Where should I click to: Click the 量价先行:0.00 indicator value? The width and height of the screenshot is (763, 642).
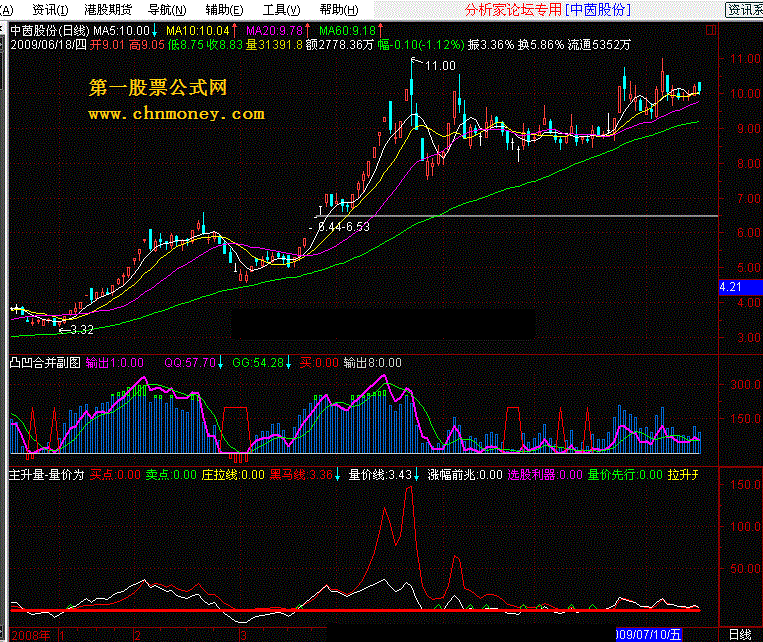625,475
